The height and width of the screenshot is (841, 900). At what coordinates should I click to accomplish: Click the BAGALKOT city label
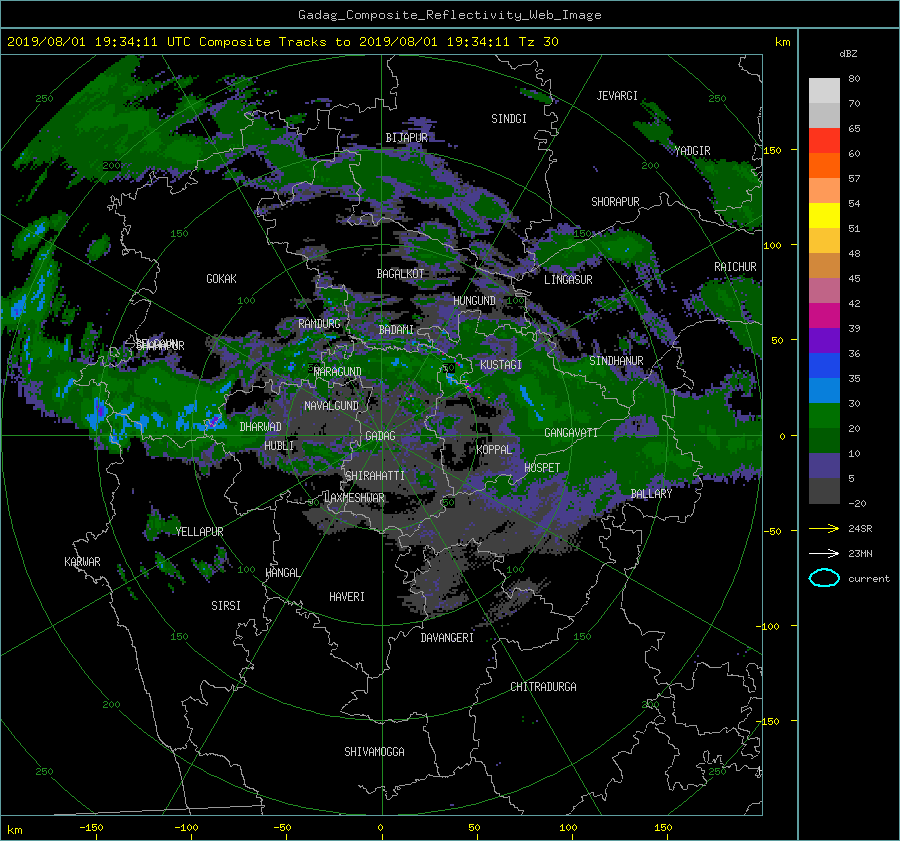coord(400,274)
